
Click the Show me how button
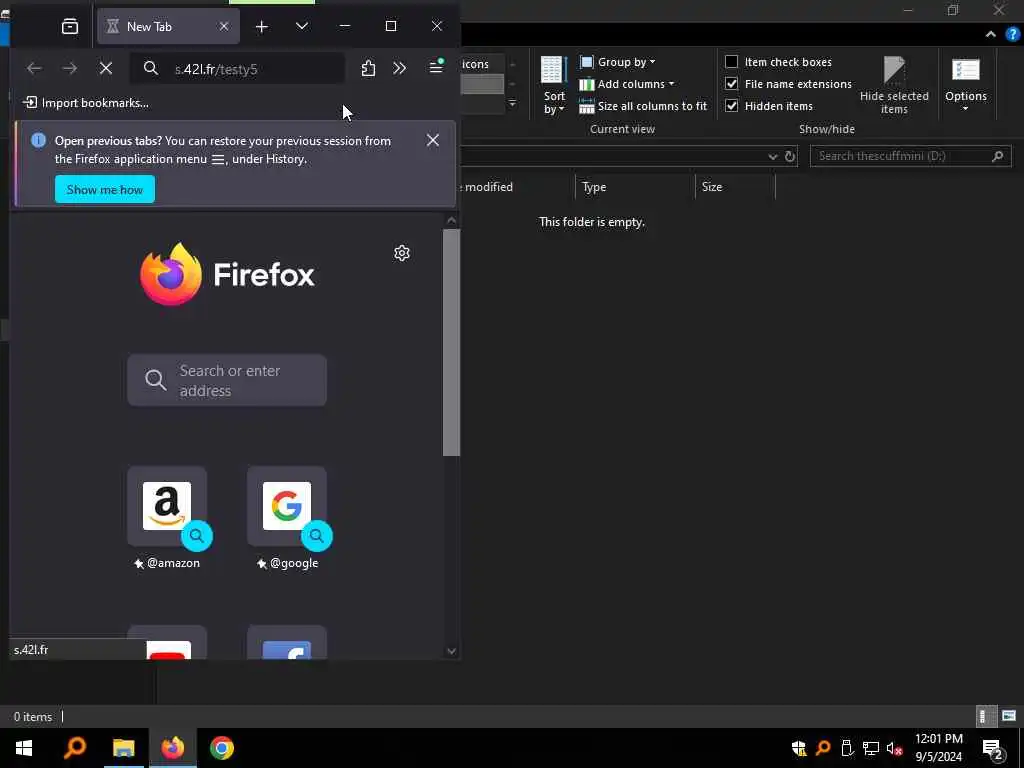coord(104,189)
